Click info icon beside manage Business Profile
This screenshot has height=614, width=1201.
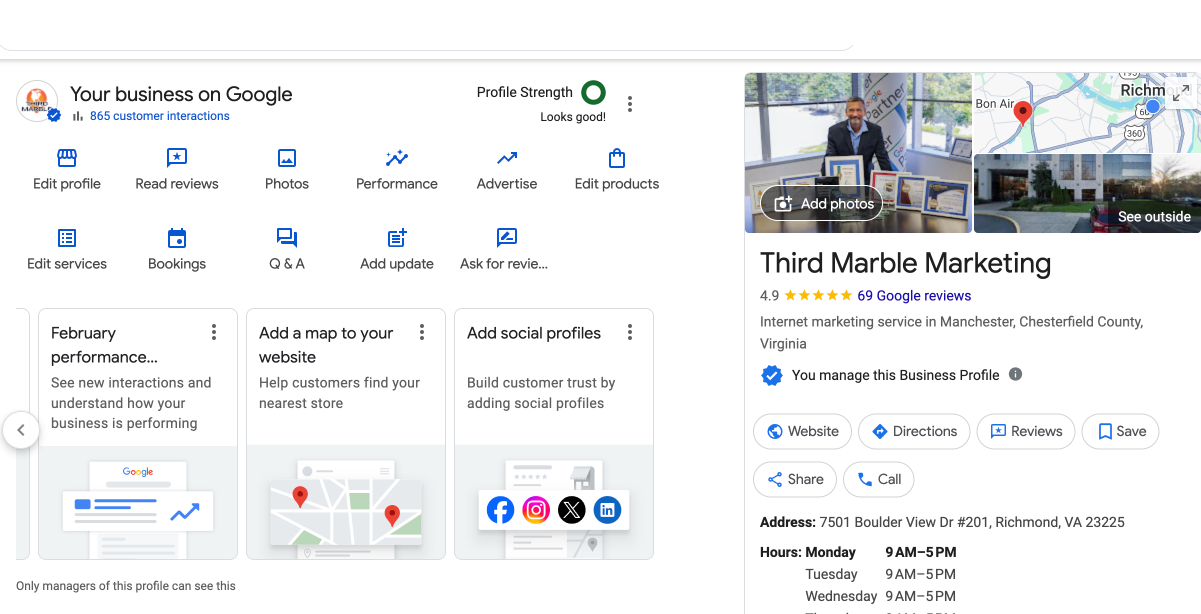tap(1015, 375)
